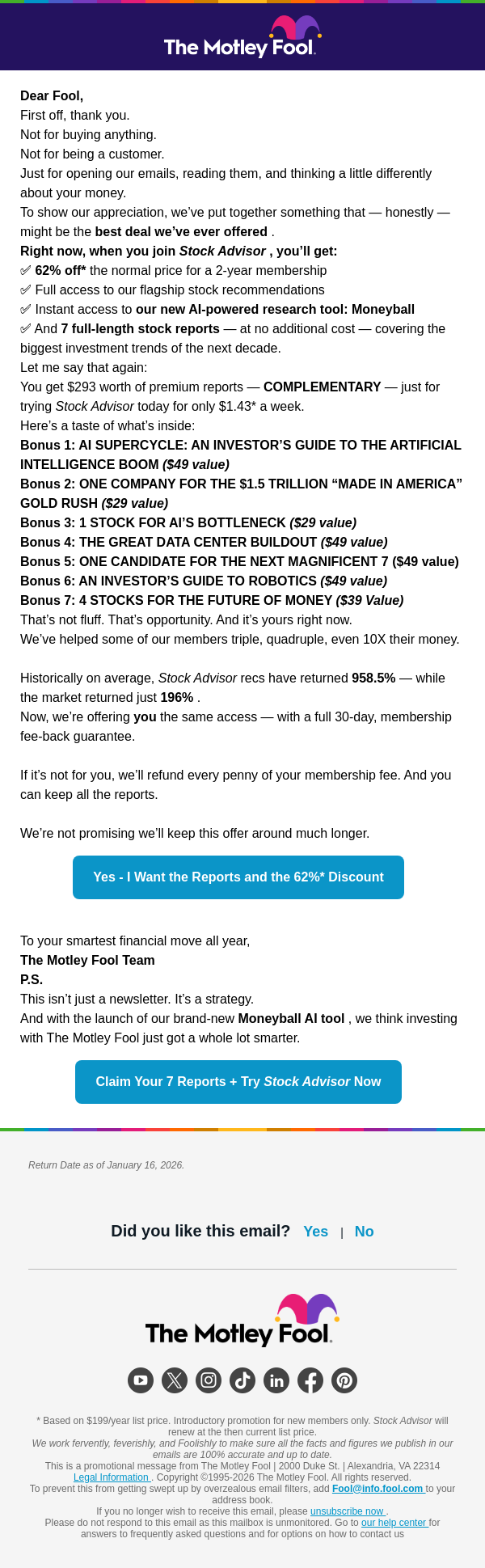The width and height of the screenshot is (485, 1568).
Task: Answer Yes to liking this email
Action: (315, 1232)
